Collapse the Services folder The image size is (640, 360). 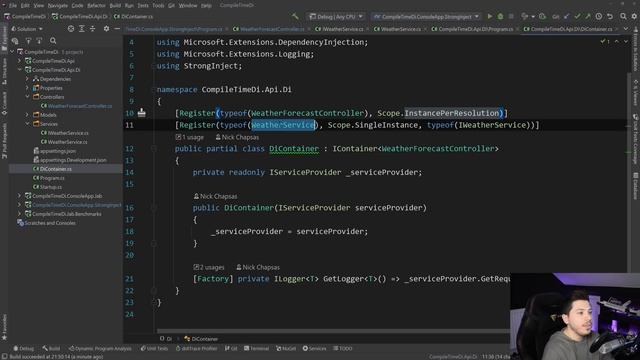(27, 124)
